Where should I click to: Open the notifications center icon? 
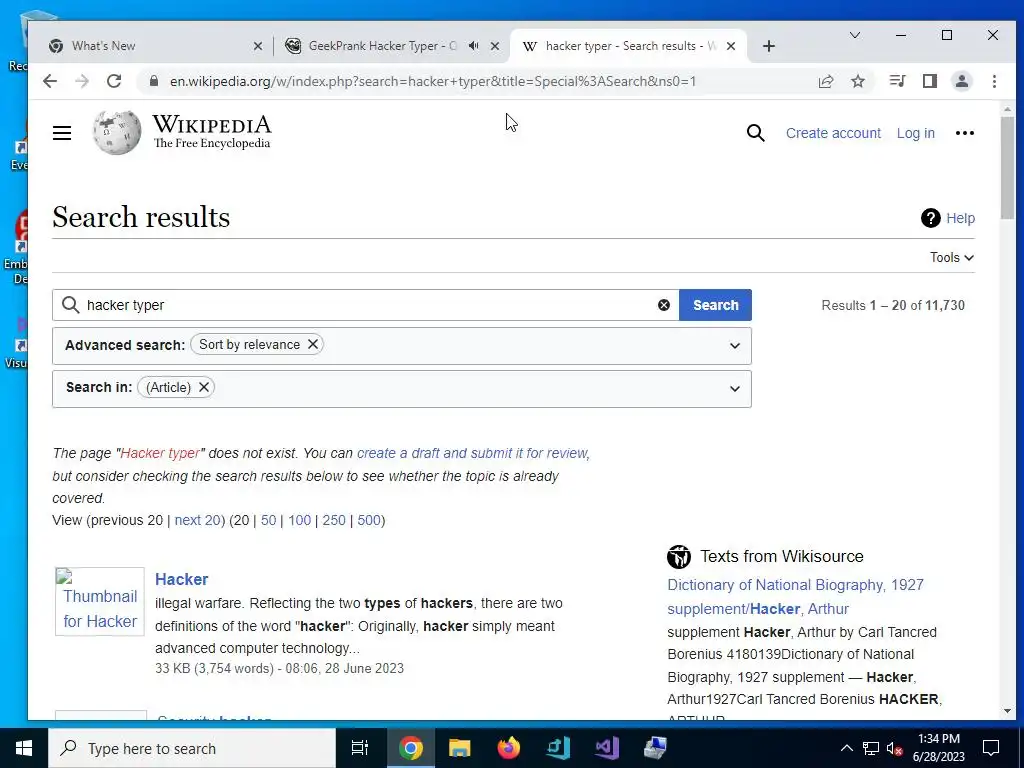(991, 748)
